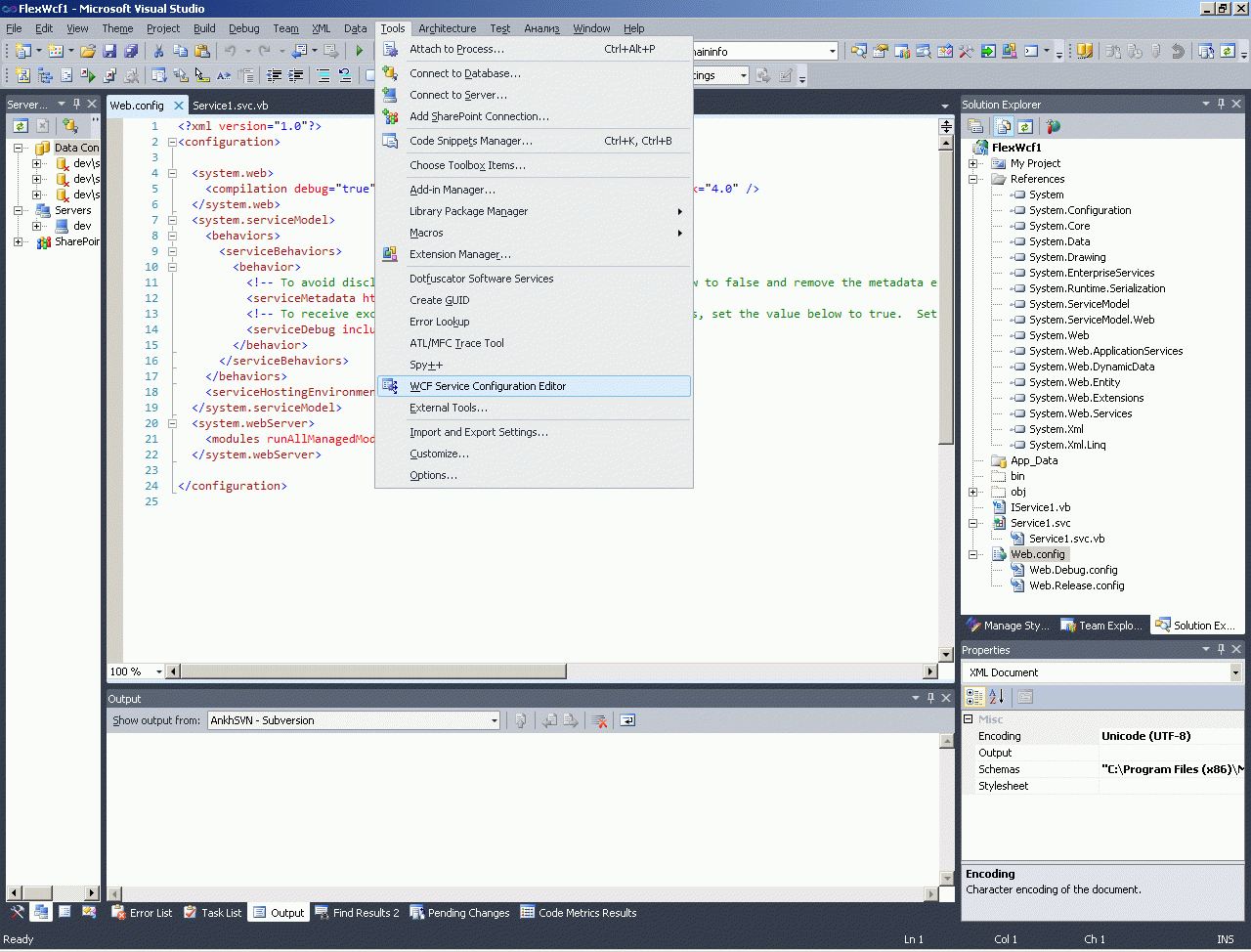
Task: Click the Start Debugging green arrow
Action: tap(359, 51)
